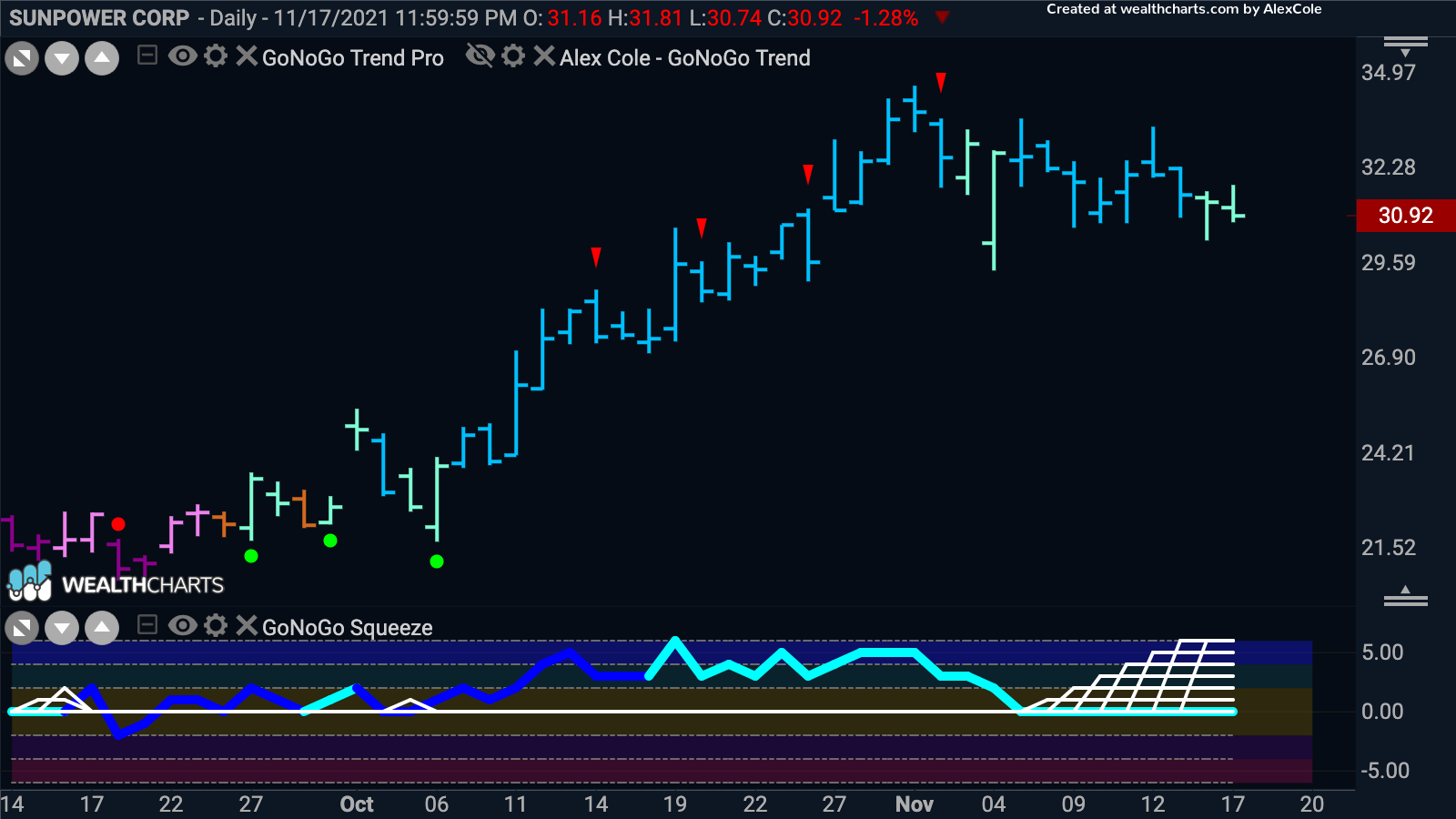The width and height of the screenshot is (1456, 819).
Task: Click the 29.59 price axis label
Action: pyautogui.click(x=1389, y=263)
